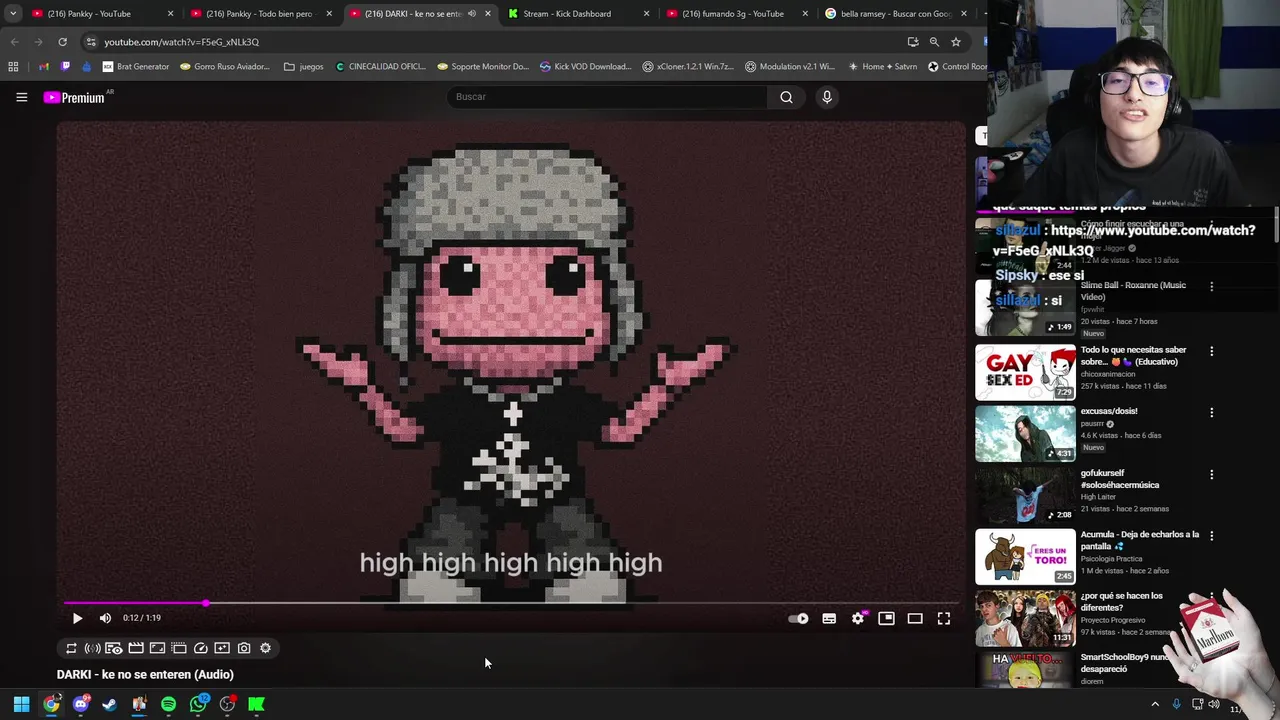Install app icon in address bar

click(913, 42)
